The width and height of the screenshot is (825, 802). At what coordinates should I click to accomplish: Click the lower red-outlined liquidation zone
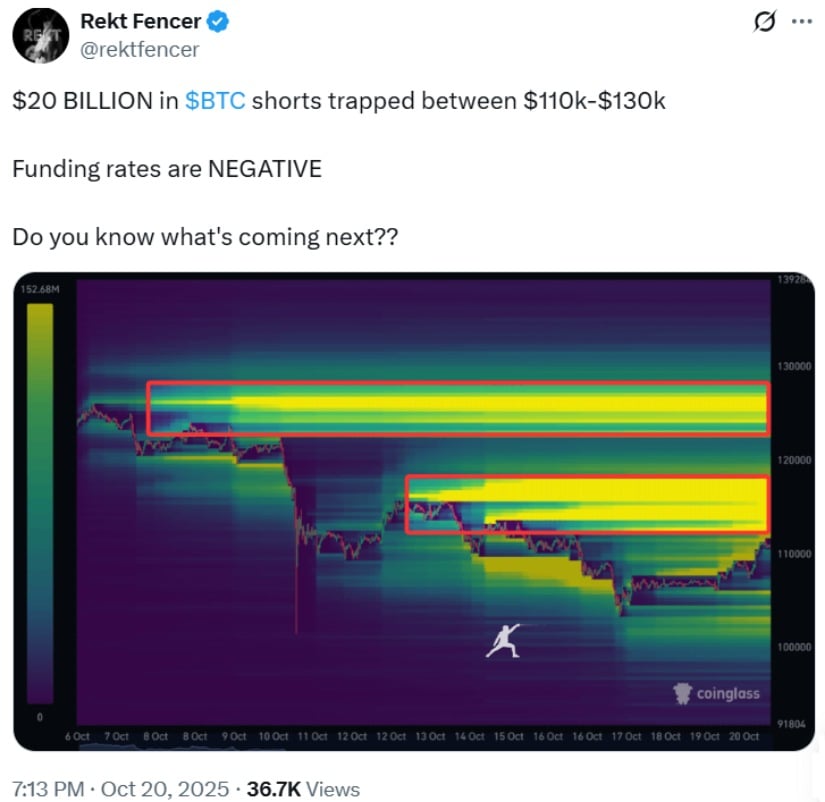pyautogui.click(x=586, y=504)
